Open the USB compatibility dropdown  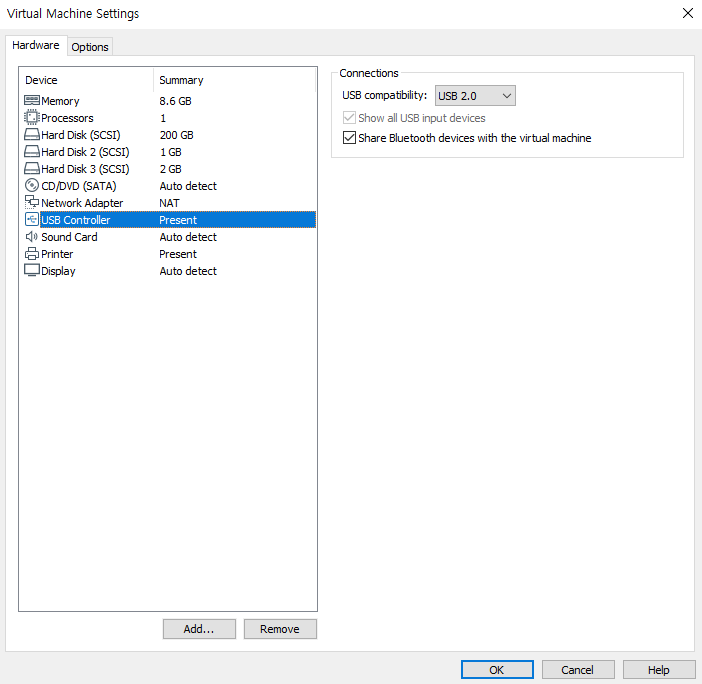(x=475, y=96)
